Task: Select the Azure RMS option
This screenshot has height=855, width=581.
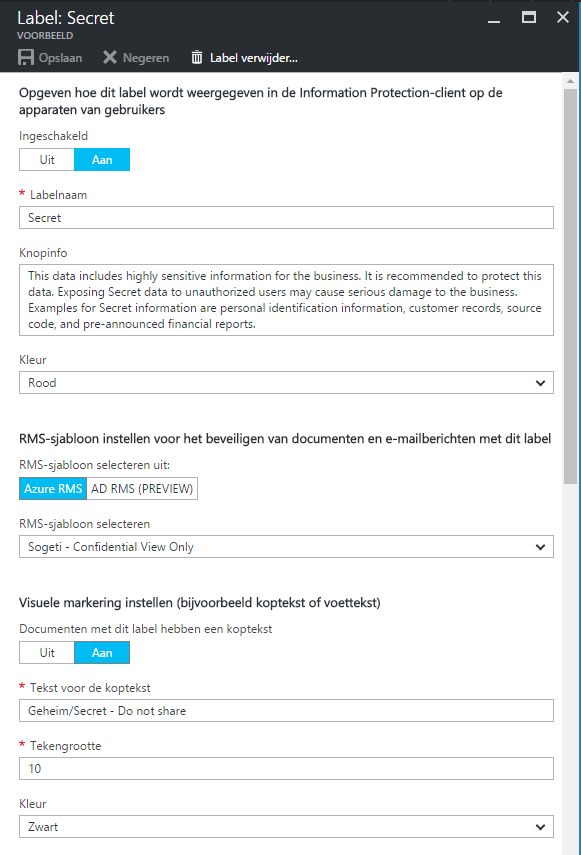Action: pyautogui.click(x=53, y=489)
